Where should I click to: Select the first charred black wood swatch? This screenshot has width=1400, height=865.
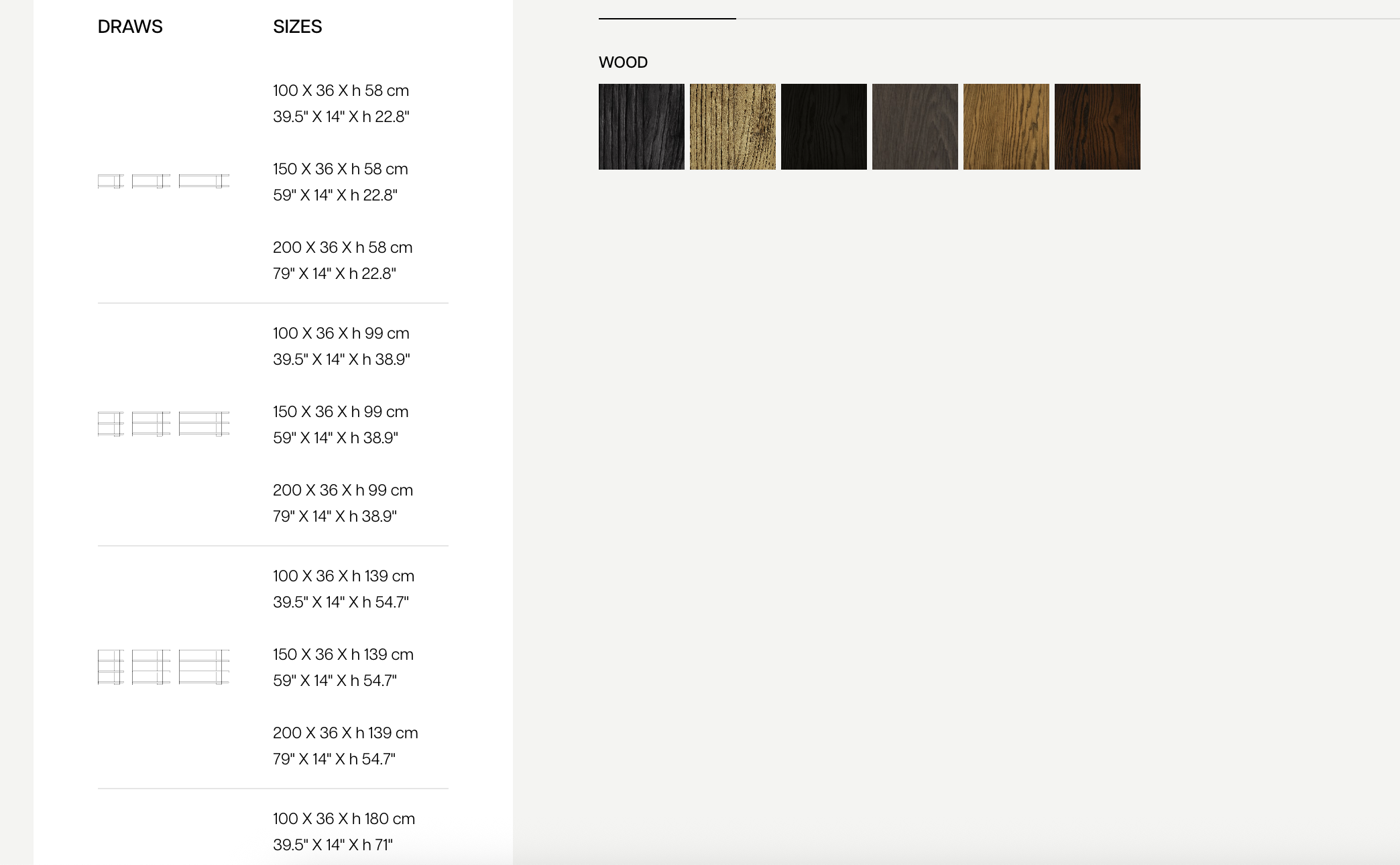point(641,127)
